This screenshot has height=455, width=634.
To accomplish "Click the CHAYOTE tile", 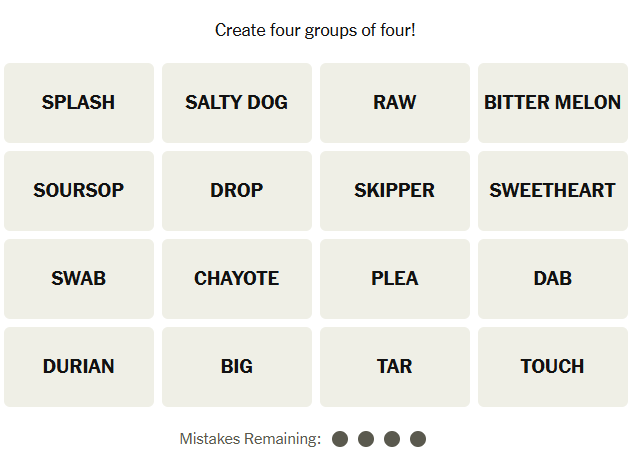I will pos(237,279).
